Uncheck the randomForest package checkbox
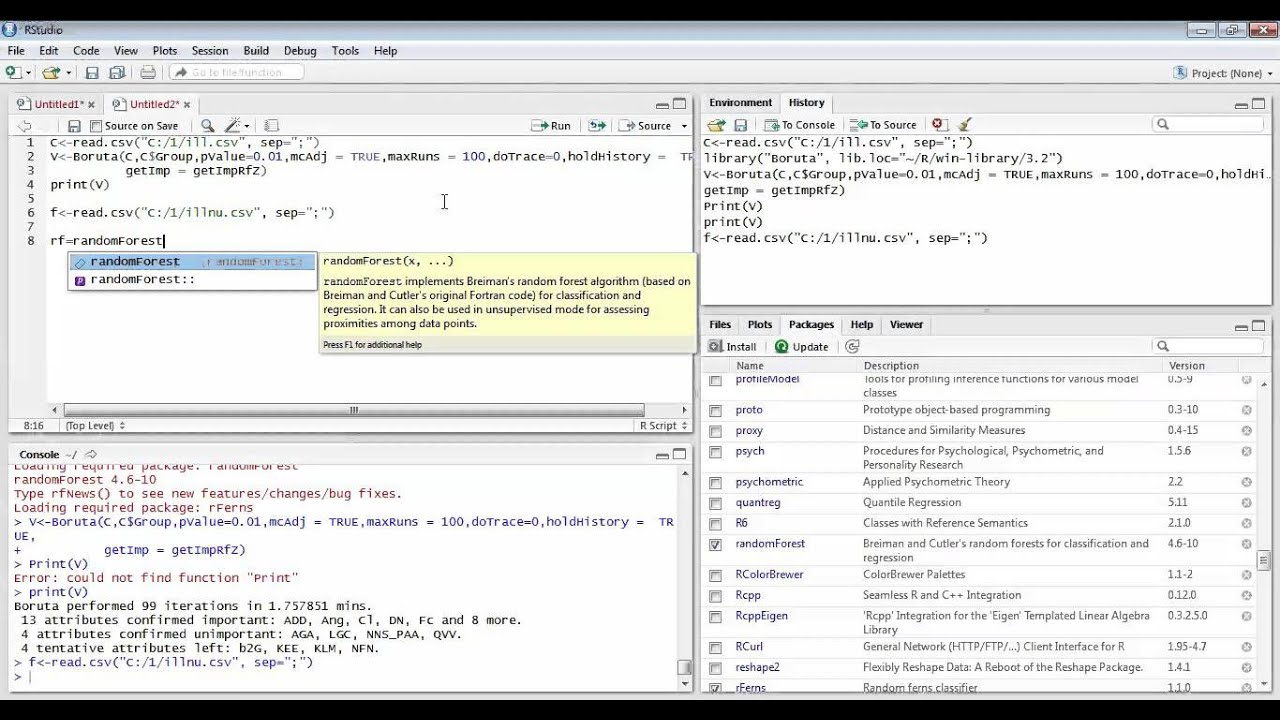 pyautogui.click(x=715, y=545)
